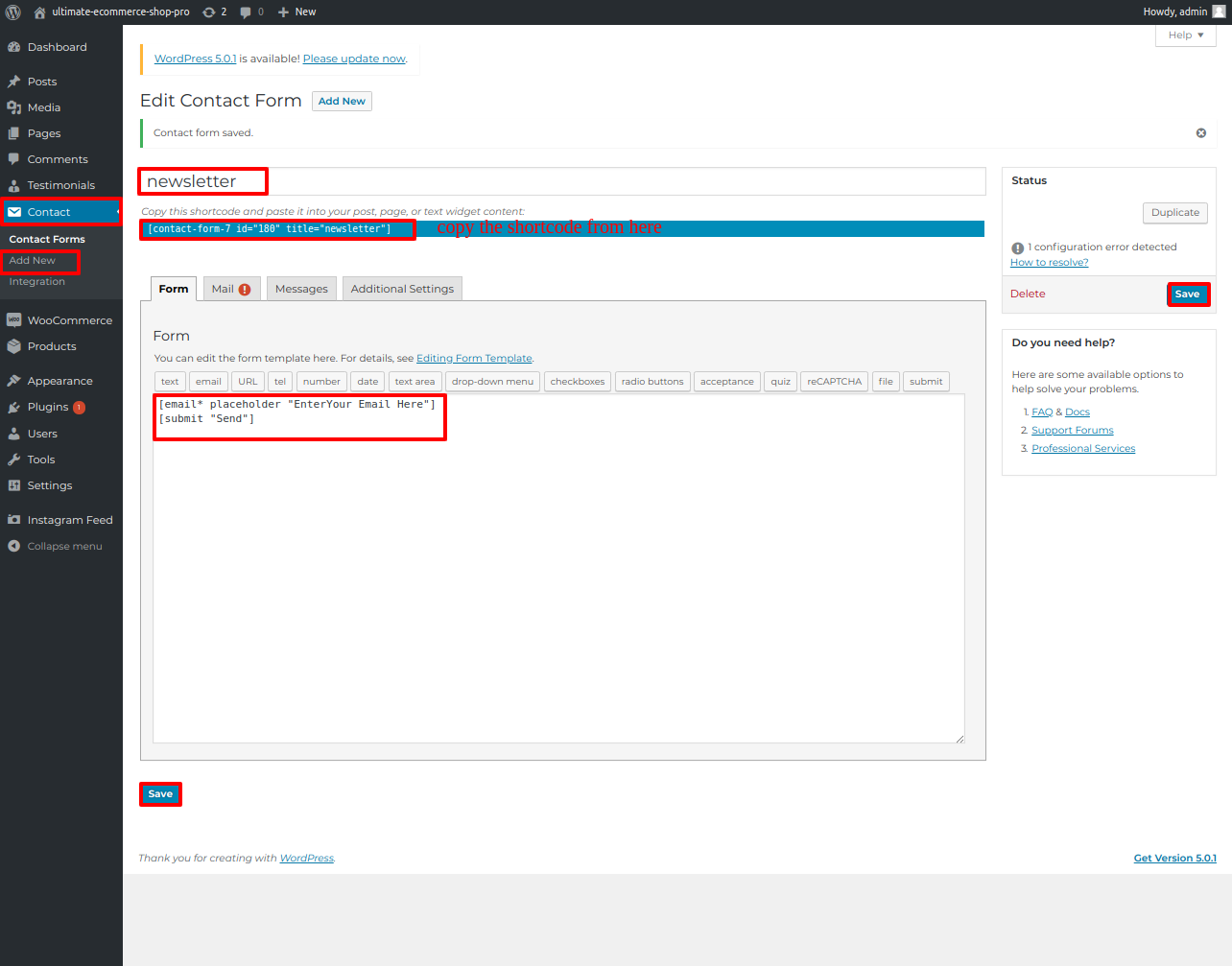This screenshot has height=966, width=1232.
Task: Click Save in the Status box
Action: [x=1188, y=295]
